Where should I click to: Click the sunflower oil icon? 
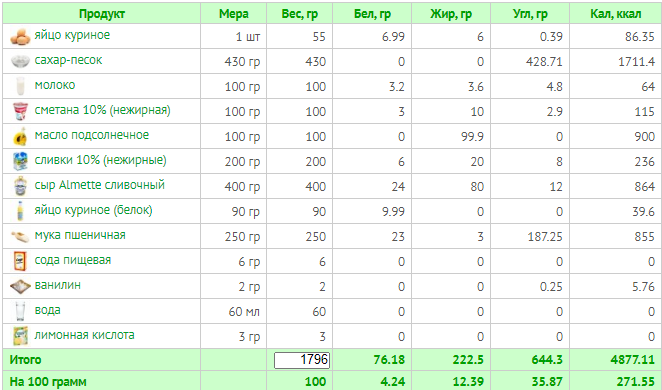pos(20,136)
